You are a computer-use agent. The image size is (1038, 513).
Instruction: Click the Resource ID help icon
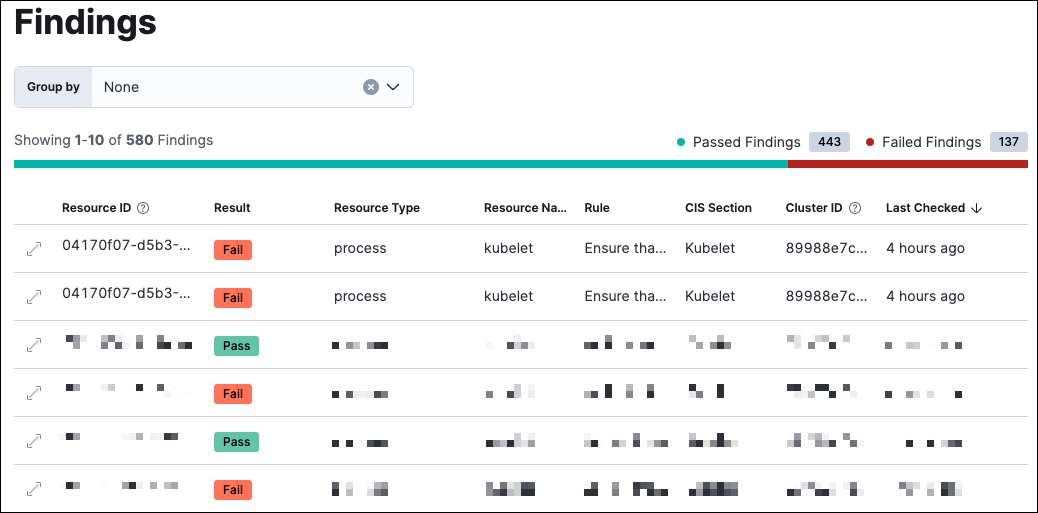tap(143, 208)
